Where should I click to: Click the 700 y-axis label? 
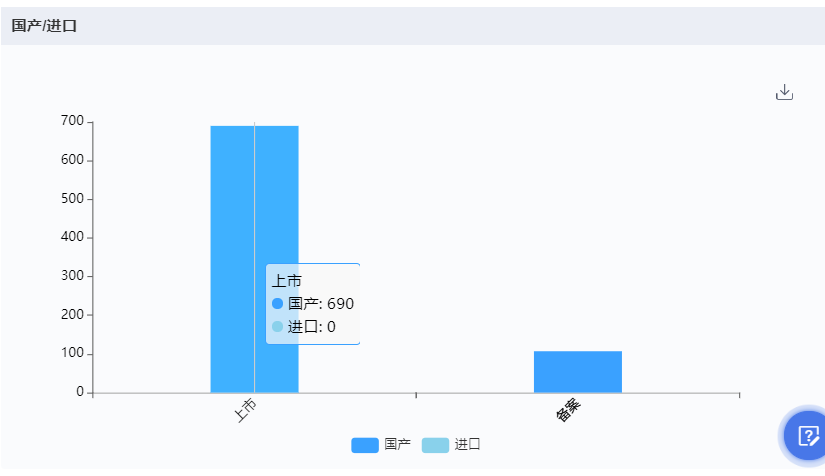point(72,121)
